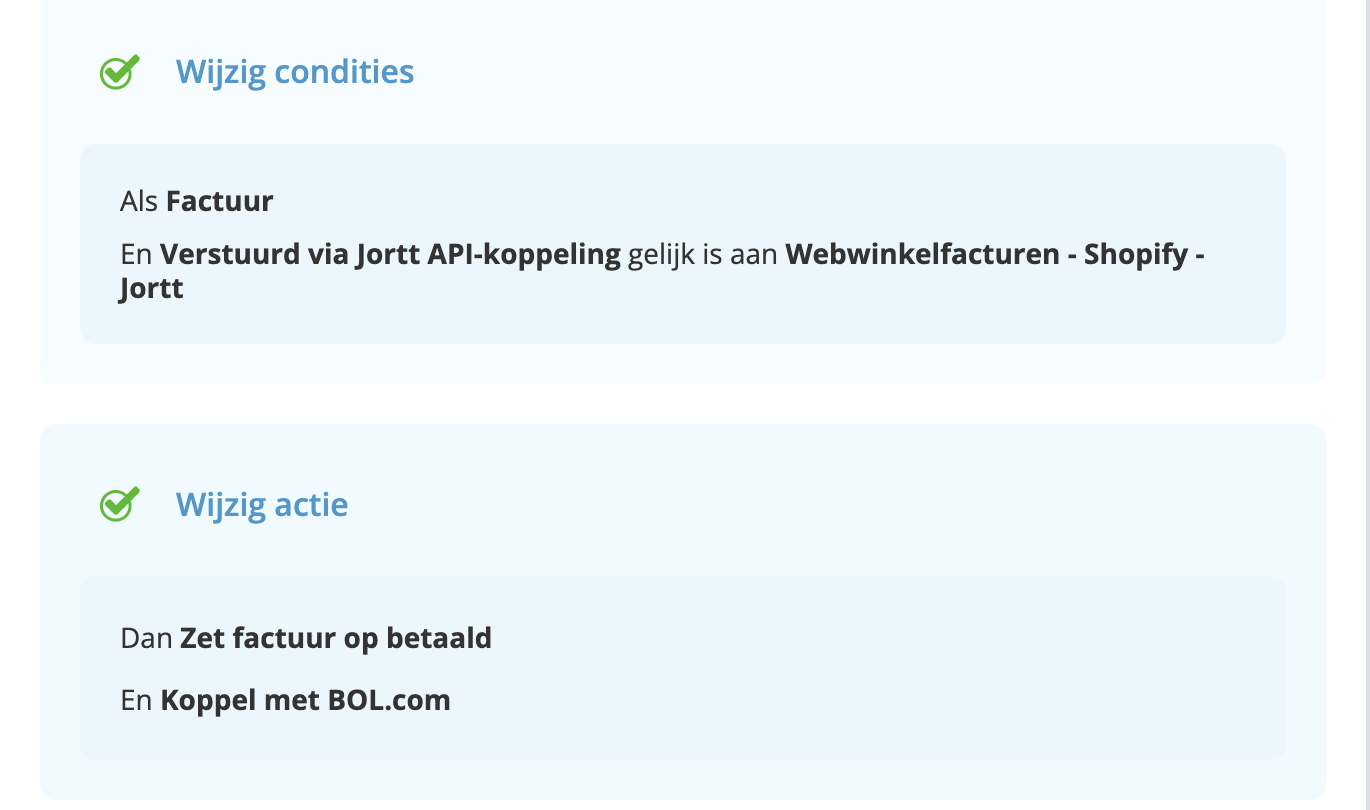Click 'En' before Koppel met BOL.com

[x=135, y=700]
